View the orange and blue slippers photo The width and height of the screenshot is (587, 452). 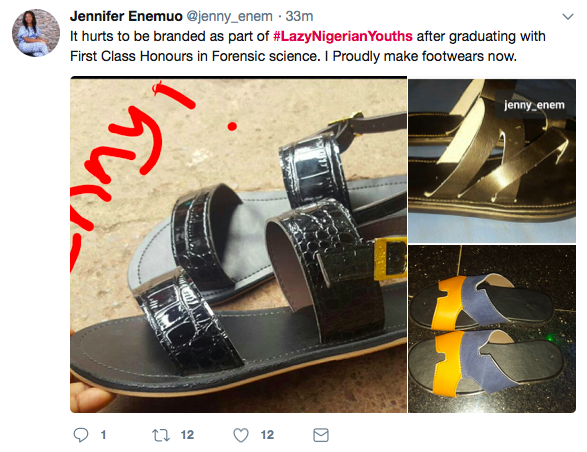click(x=492, y=329)
